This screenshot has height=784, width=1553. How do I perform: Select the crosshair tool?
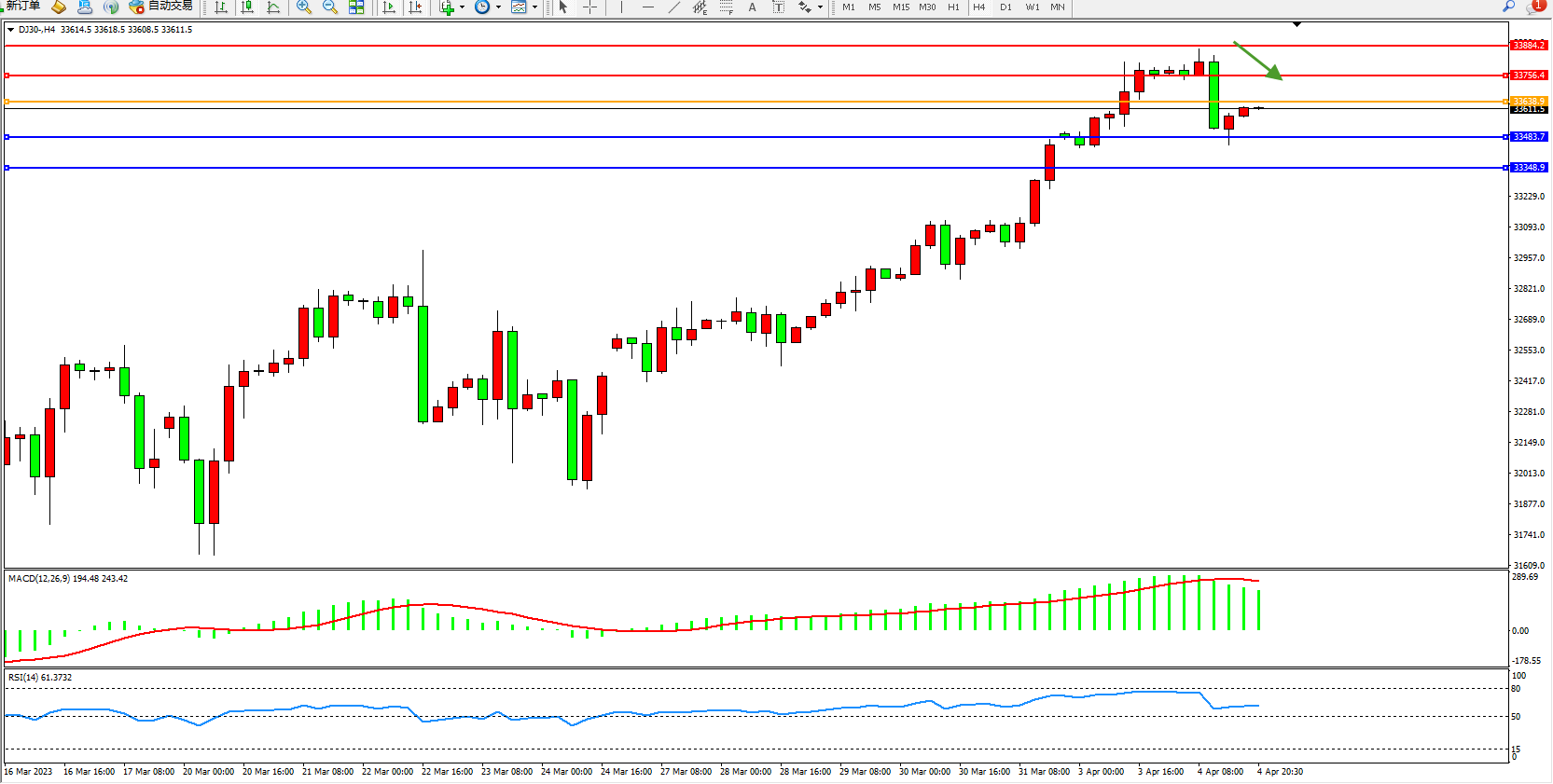(589, 7)
